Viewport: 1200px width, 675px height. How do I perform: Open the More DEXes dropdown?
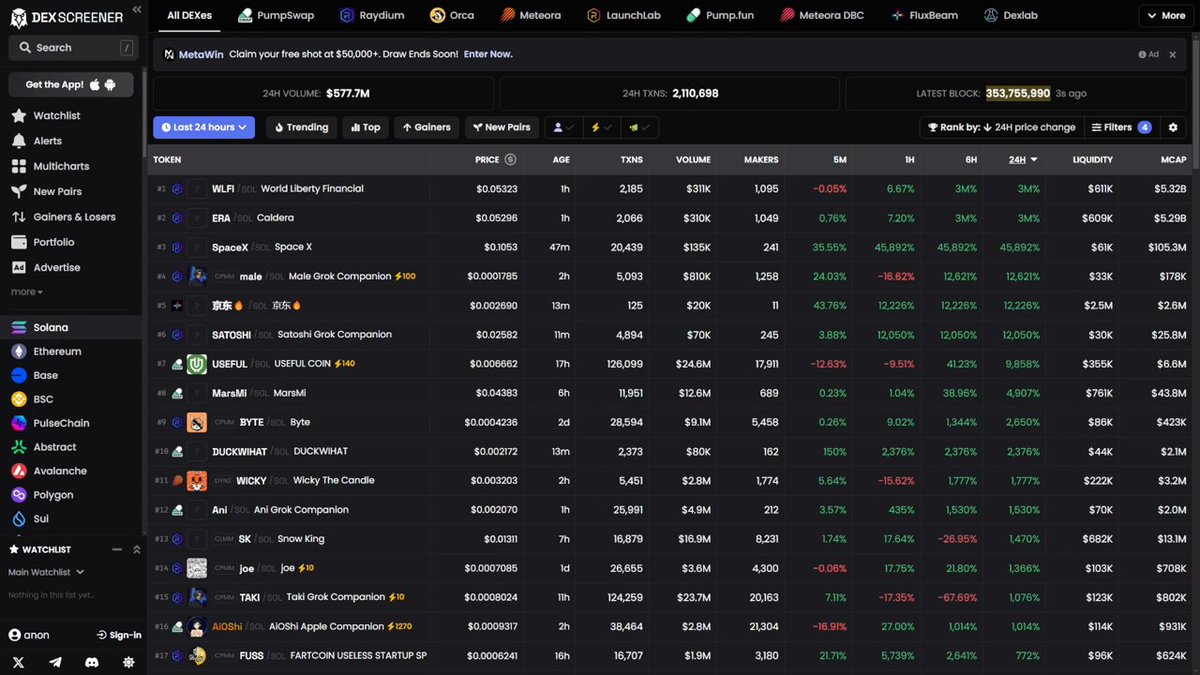click(x=1166, y=16)
